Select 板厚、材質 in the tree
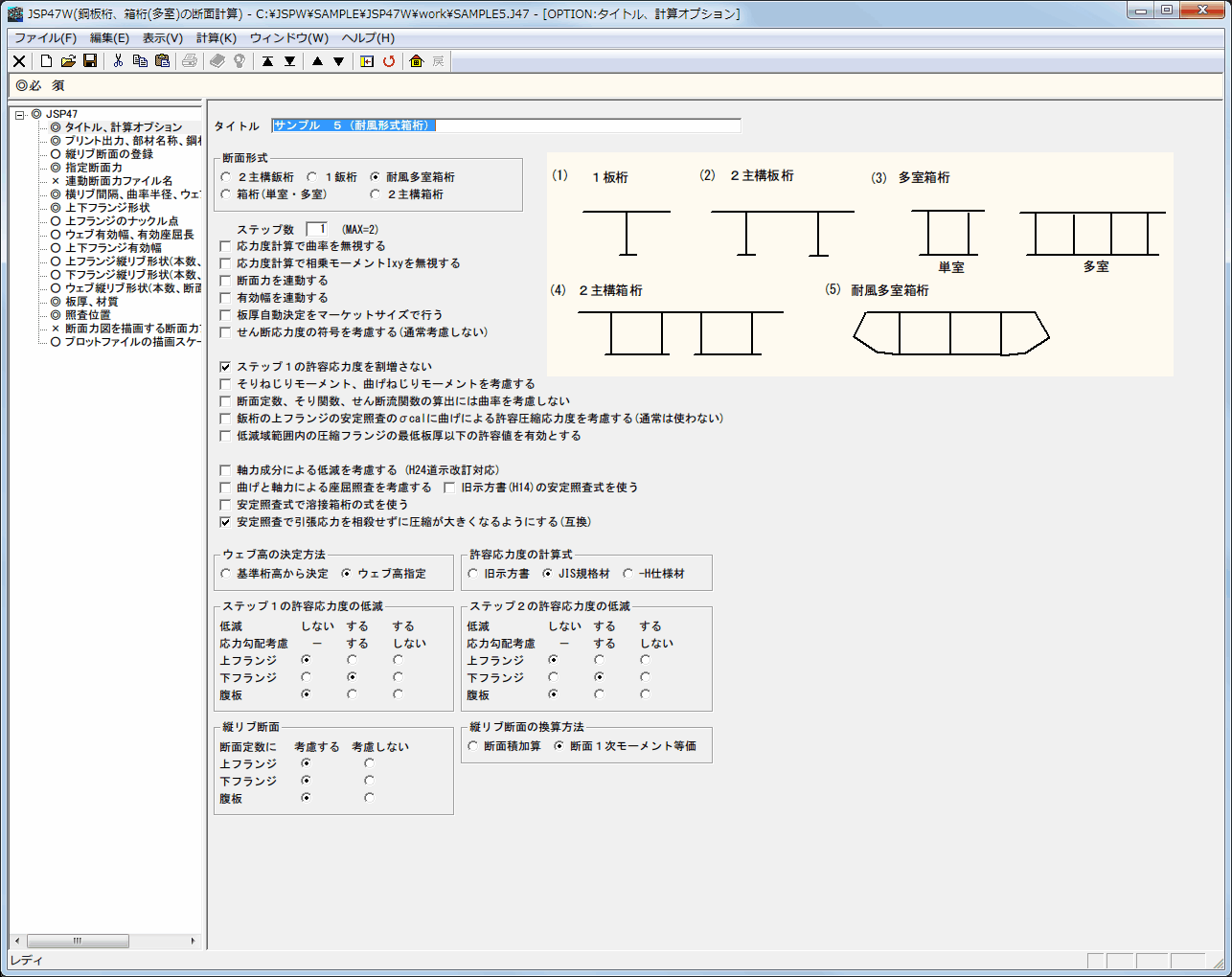The image size is (1232, 977). pos(91,302)
